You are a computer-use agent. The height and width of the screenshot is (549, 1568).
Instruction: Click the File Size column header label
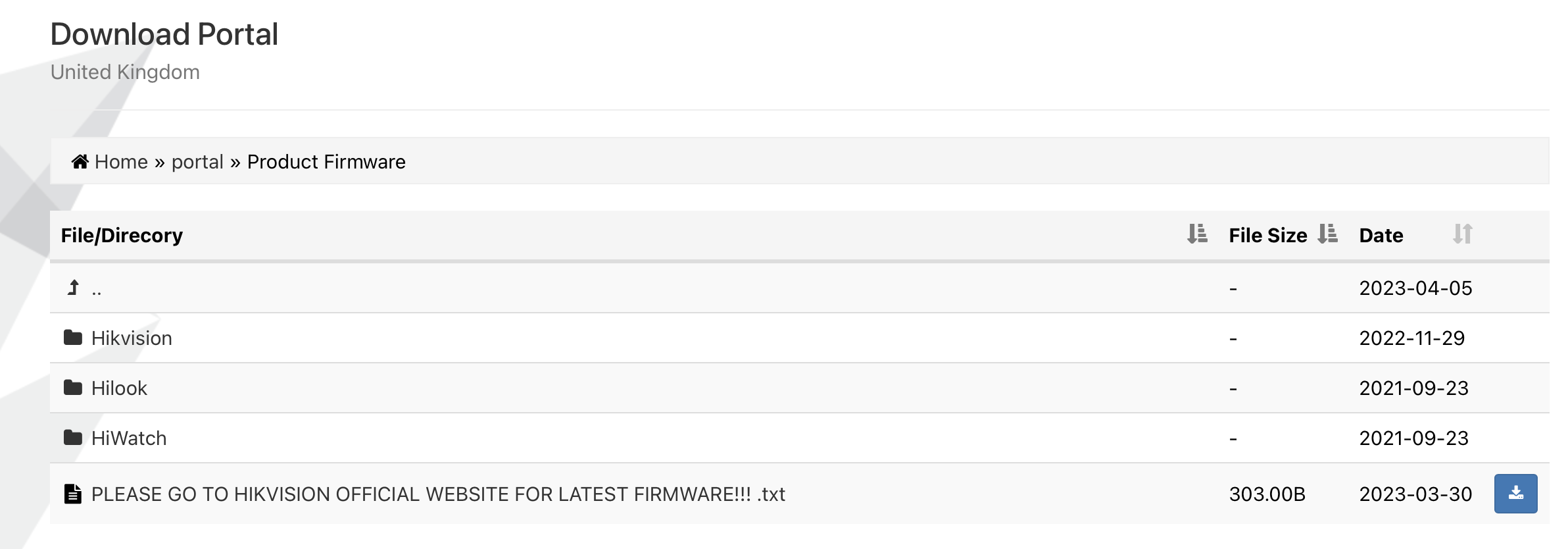[1267, 236]
